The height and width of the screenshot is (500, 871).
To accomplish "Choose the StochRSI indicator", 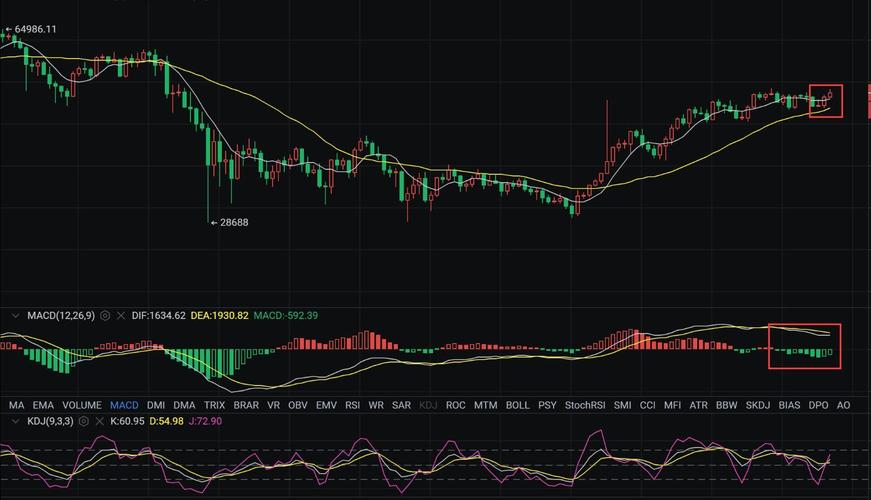I will click(x=585, y=405).
